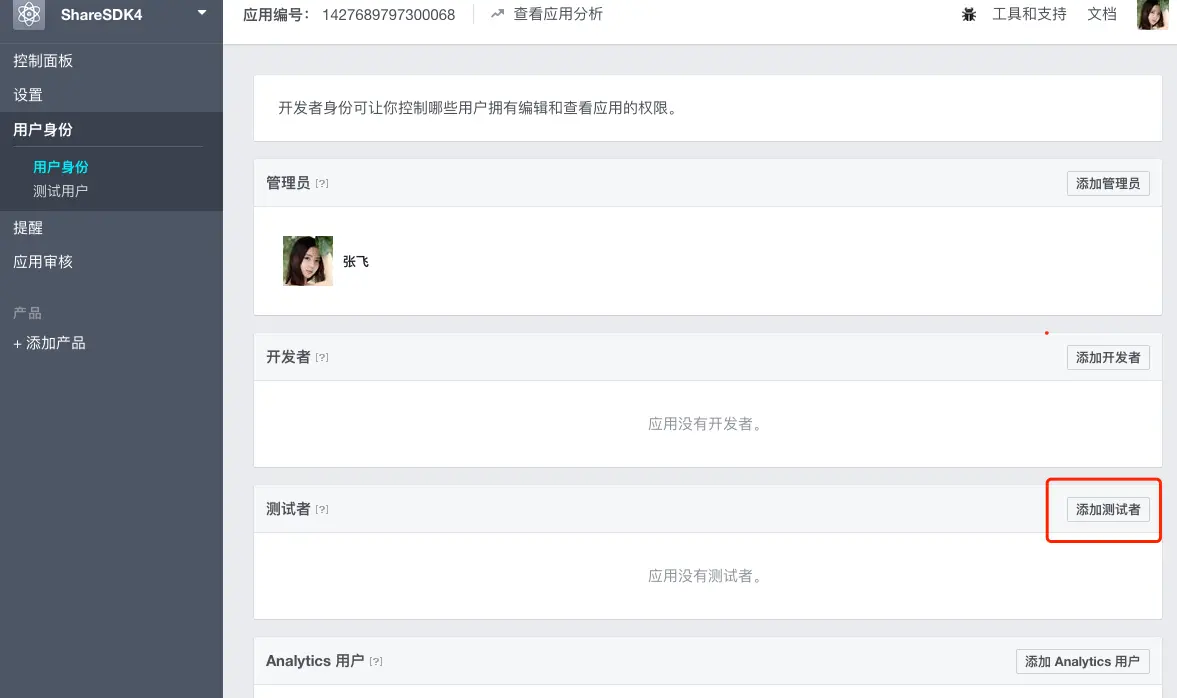Open the 文档 link in top bar

point(1102,14)
